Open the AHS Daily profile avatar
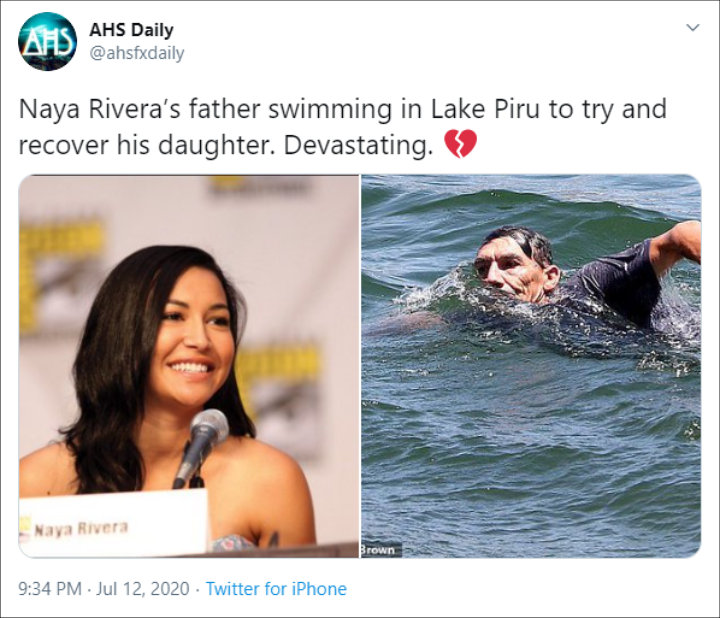Viewport: 720px width, 618px height. click(x=47, y=42)
